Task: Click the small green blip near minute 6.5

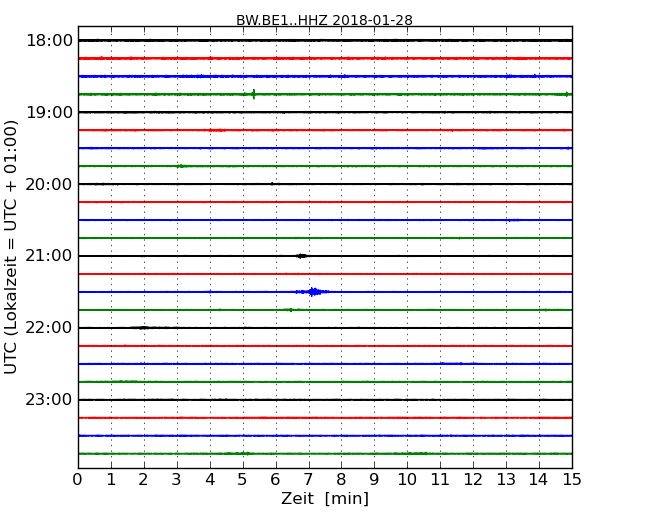Action: 291,310
